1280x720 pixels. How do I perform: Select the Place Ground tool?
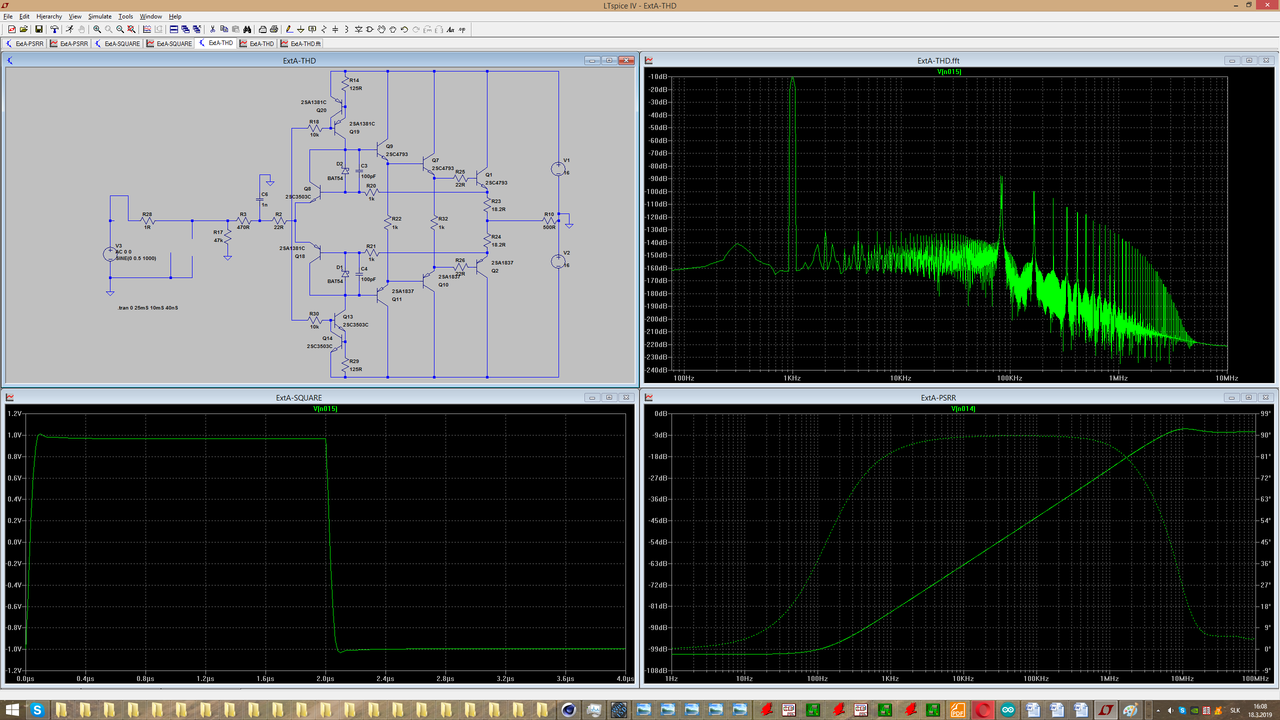pyautogui.click(x=300, y=29)
